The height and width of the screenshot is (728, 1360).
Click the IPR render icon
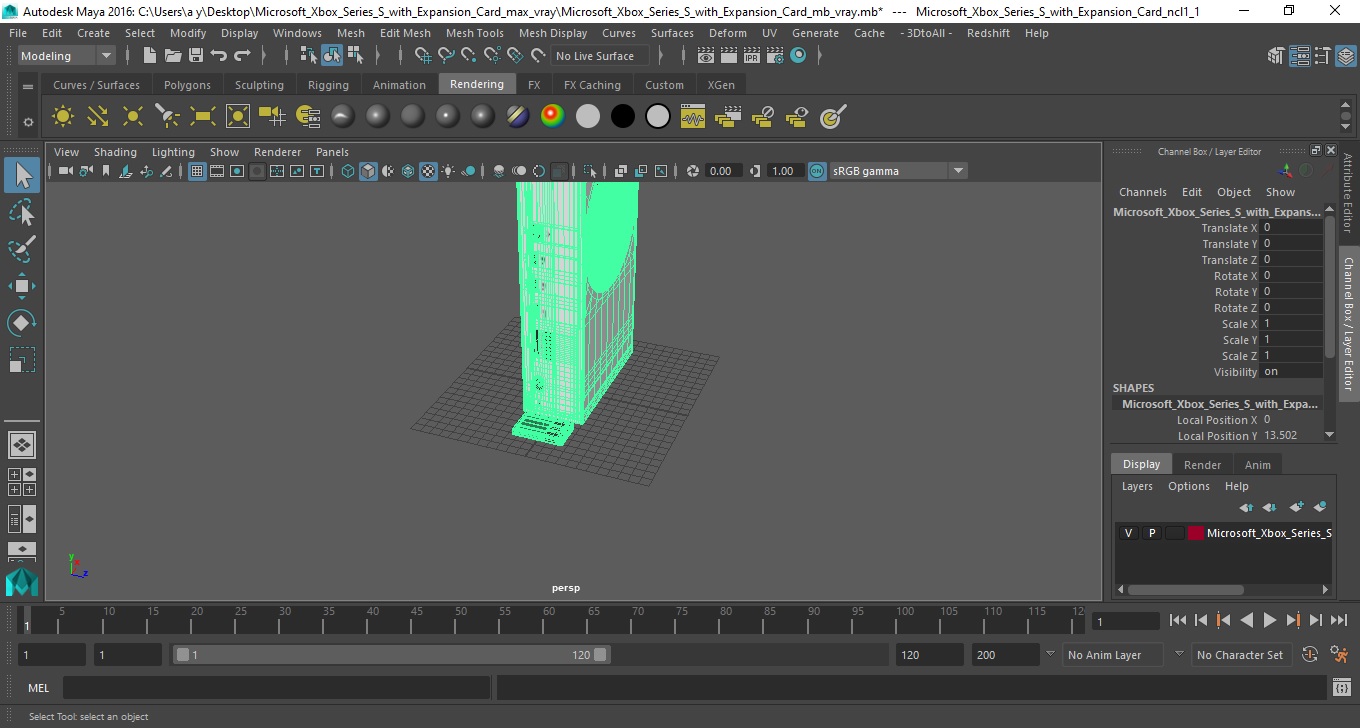pos(752,56)
